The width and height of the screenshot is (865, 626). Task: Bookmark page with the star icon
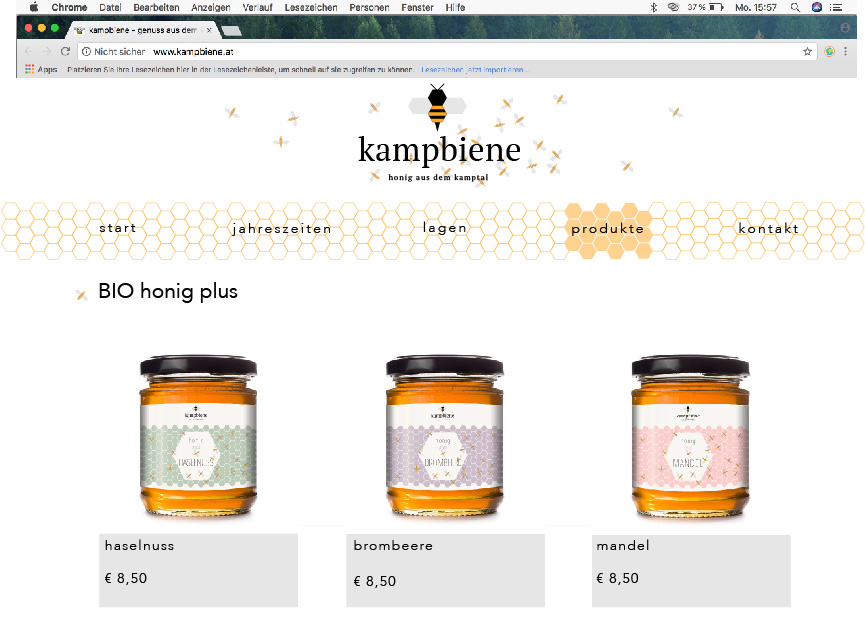(807, 51)
